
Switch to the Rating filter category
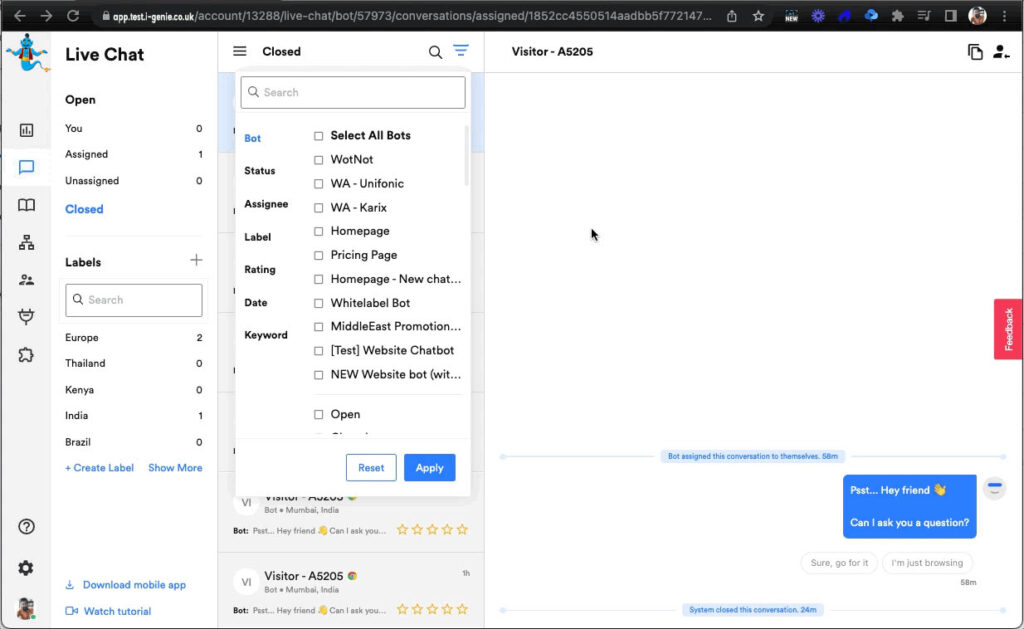pos(259,270)
